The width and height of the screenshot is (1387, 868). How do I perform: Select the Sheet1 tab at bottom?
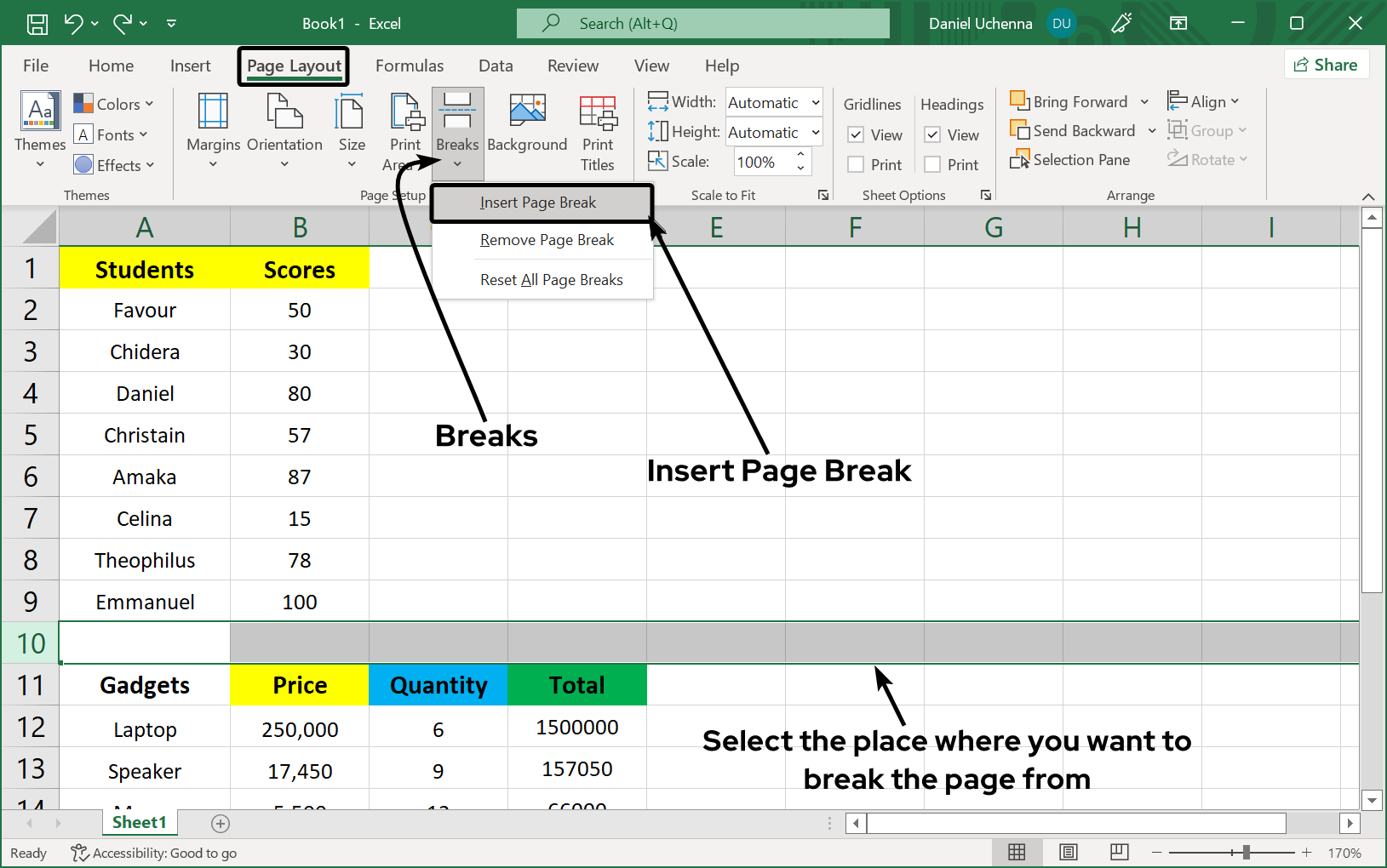point(139,822)
